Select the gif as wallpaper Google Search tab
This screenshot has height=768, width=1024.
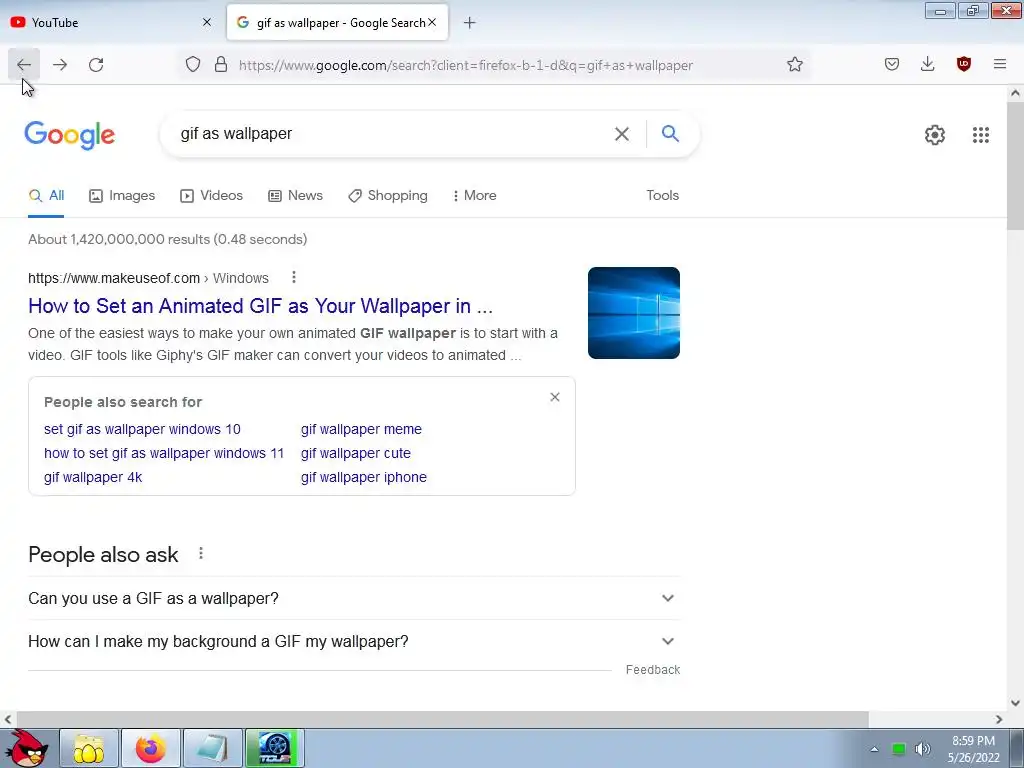point(337,22)
